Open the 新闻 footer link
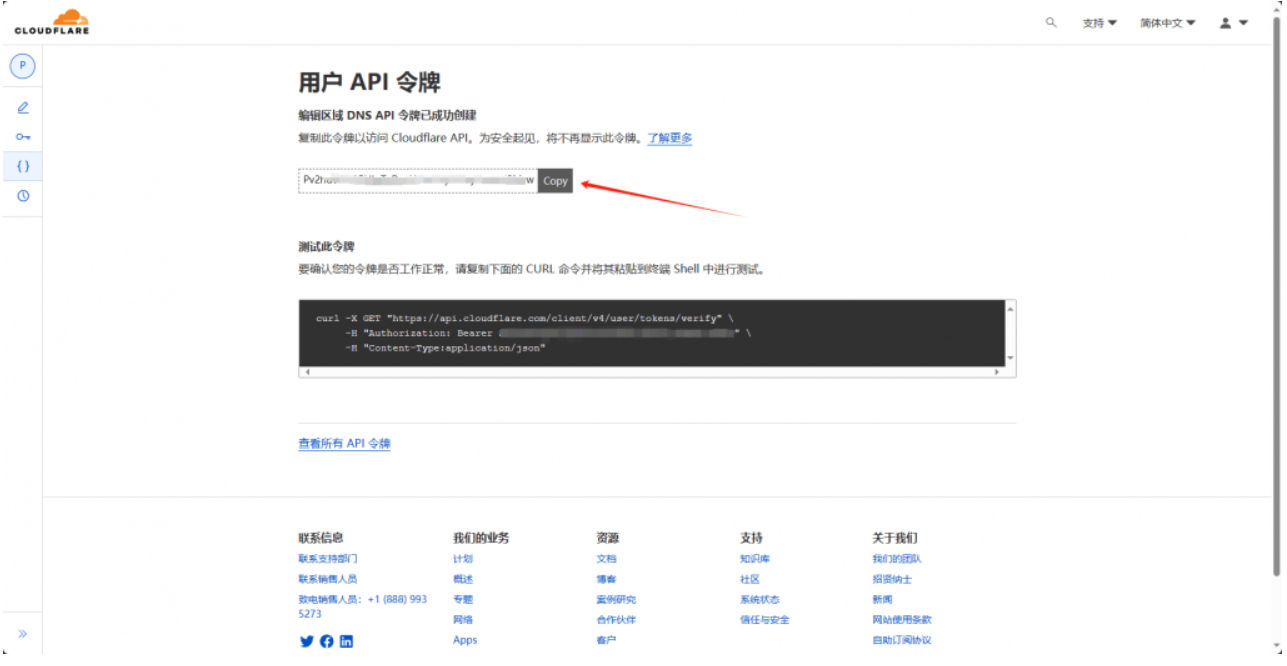 click(882, 600)
